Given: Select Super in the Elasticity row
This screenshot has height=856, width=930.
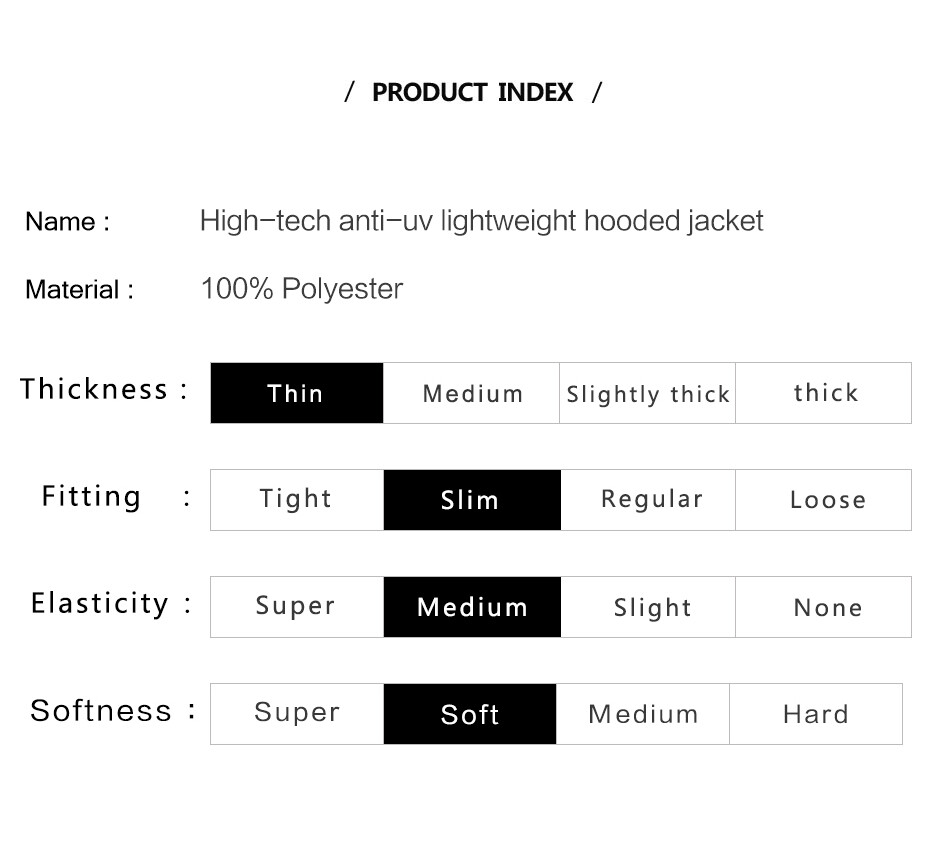Looking at the screenshot, I should pyautogui.click(x=297, y=606).
